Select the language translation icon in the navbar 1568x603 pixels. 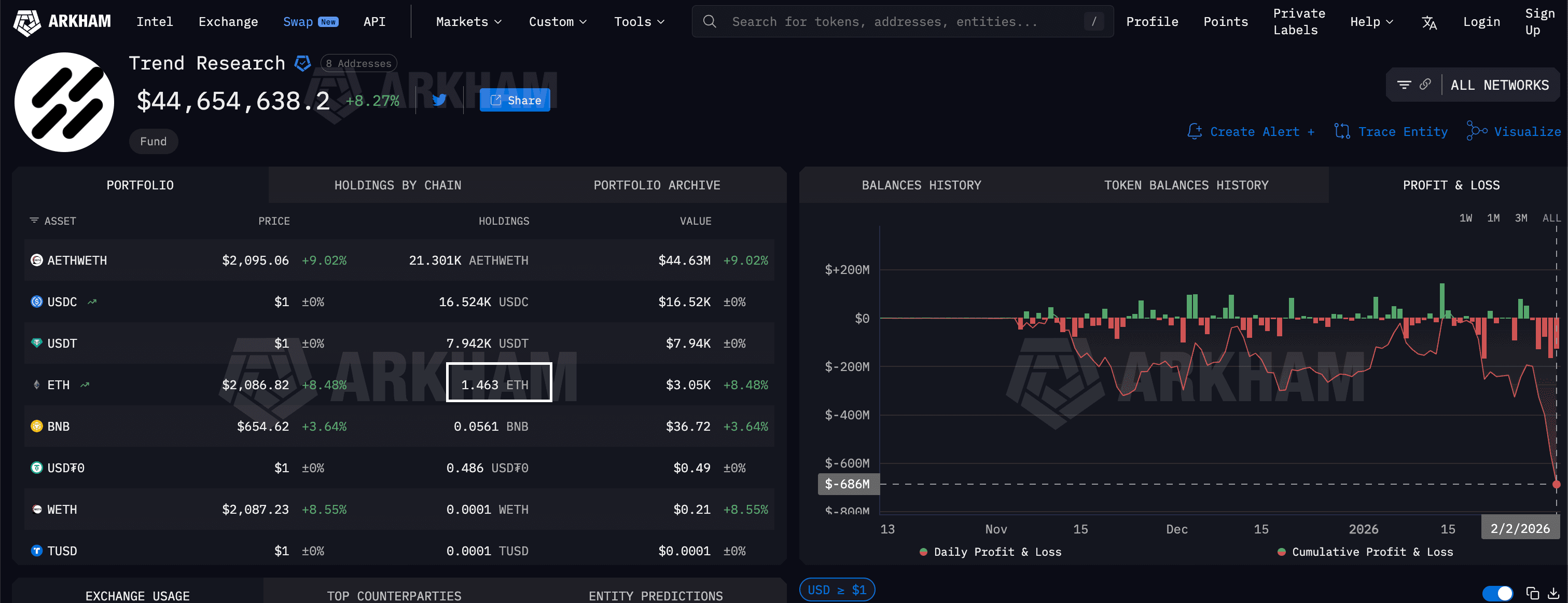tap(1428, 21)
